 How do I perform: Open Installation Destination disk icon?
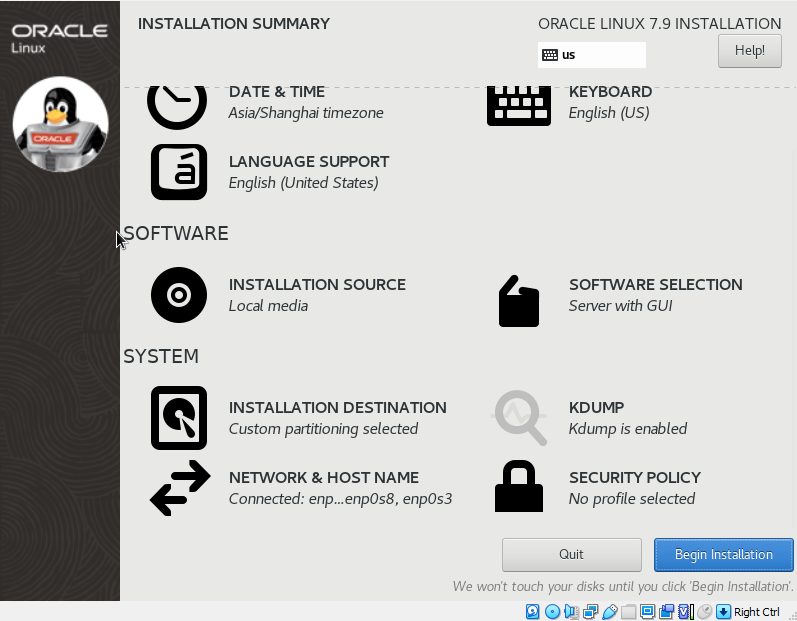(179, 418)
